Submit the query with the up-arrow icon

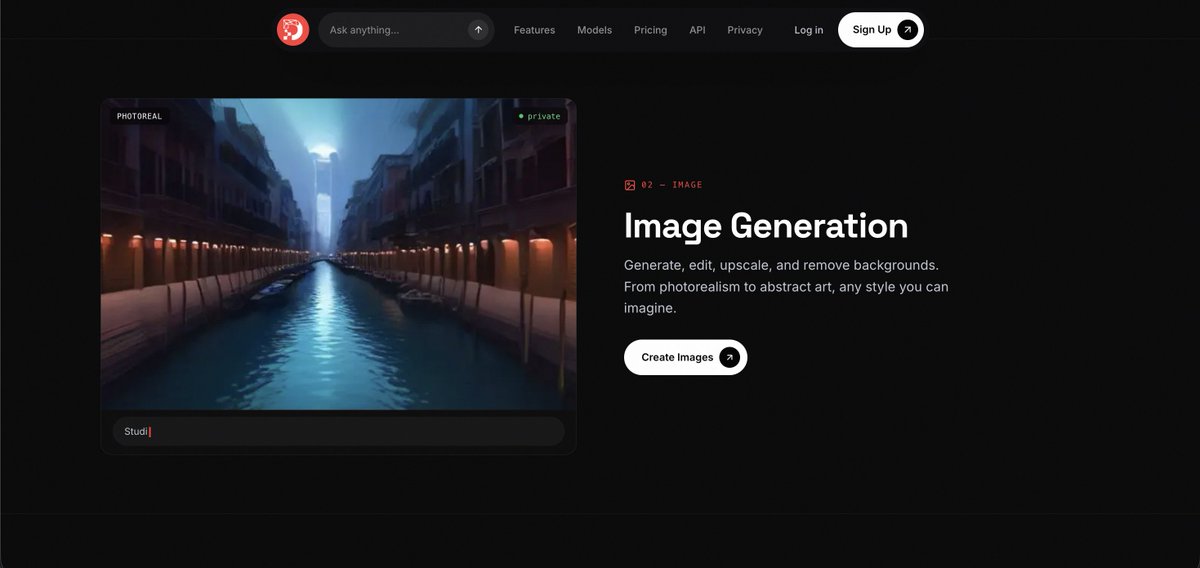478,30
